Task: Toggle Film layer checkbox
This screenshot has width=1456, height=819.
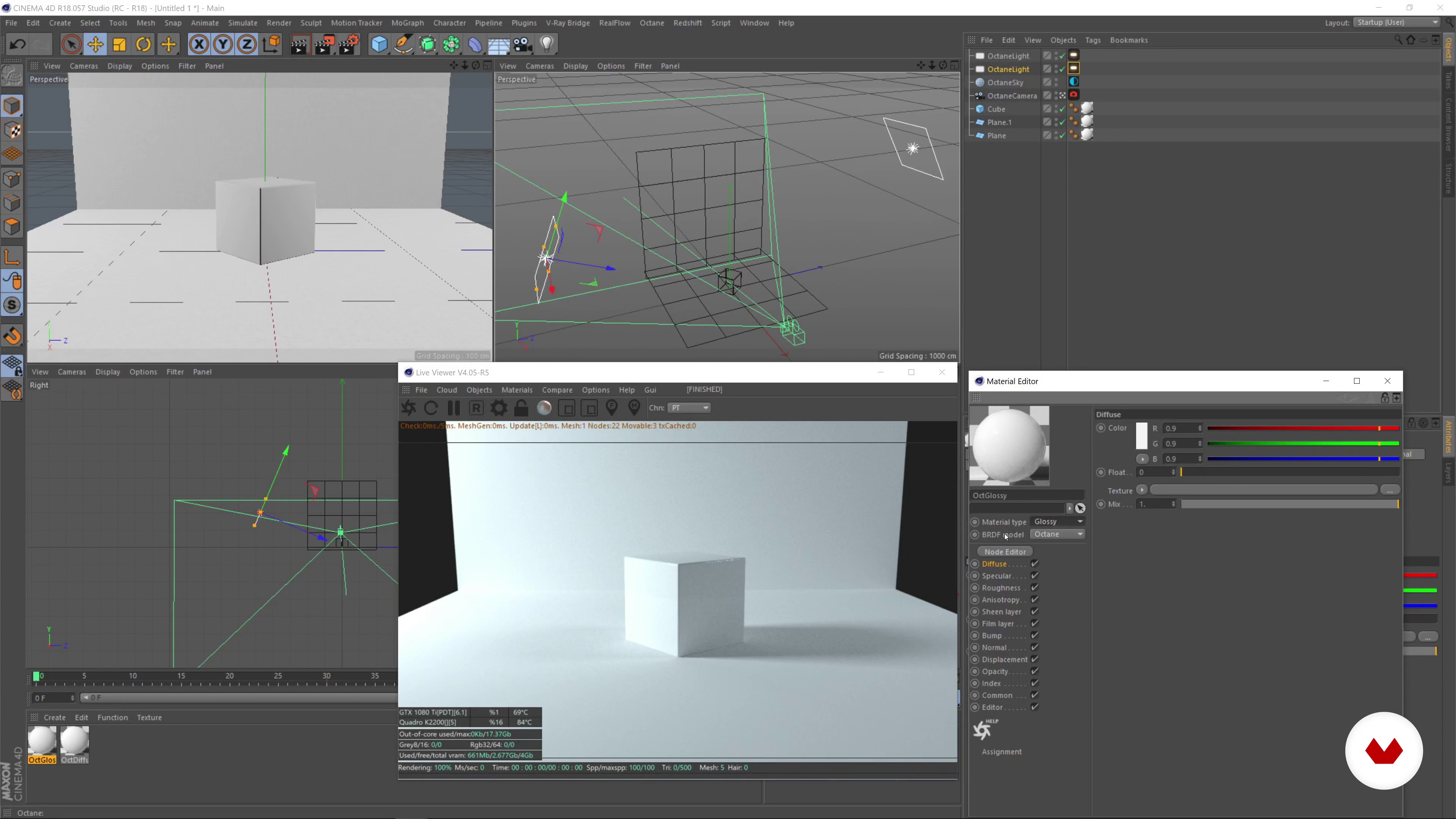Action: [x=1034, y=623]
